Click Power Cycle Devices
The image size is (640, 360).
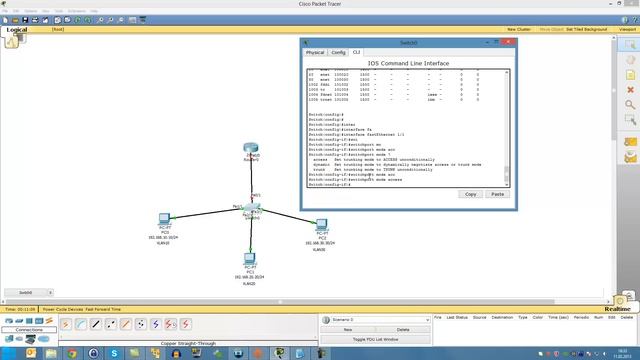(62, 309)
